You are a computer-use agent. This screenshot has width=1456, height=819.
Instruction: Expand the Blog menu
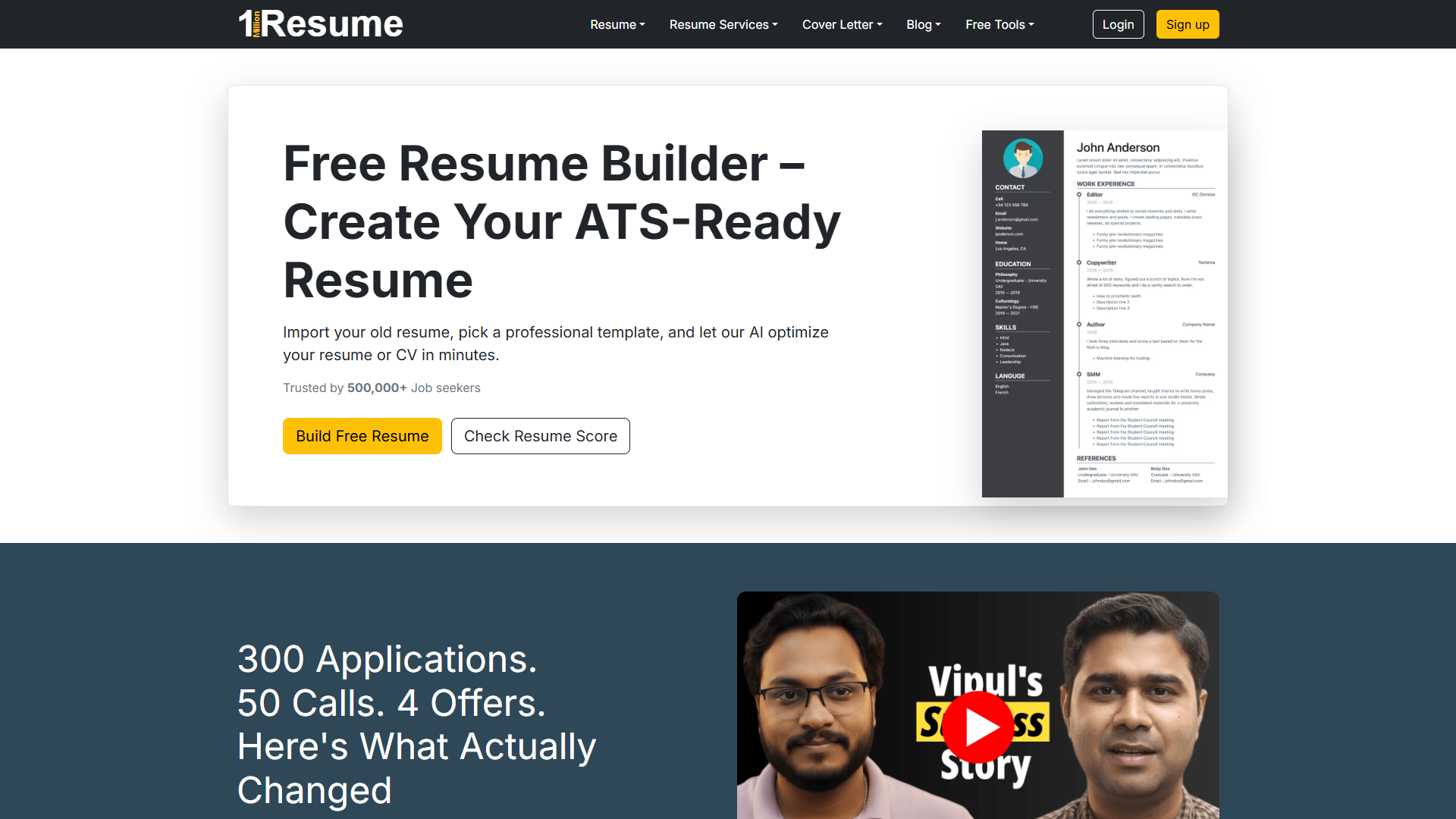pos(923,24)
